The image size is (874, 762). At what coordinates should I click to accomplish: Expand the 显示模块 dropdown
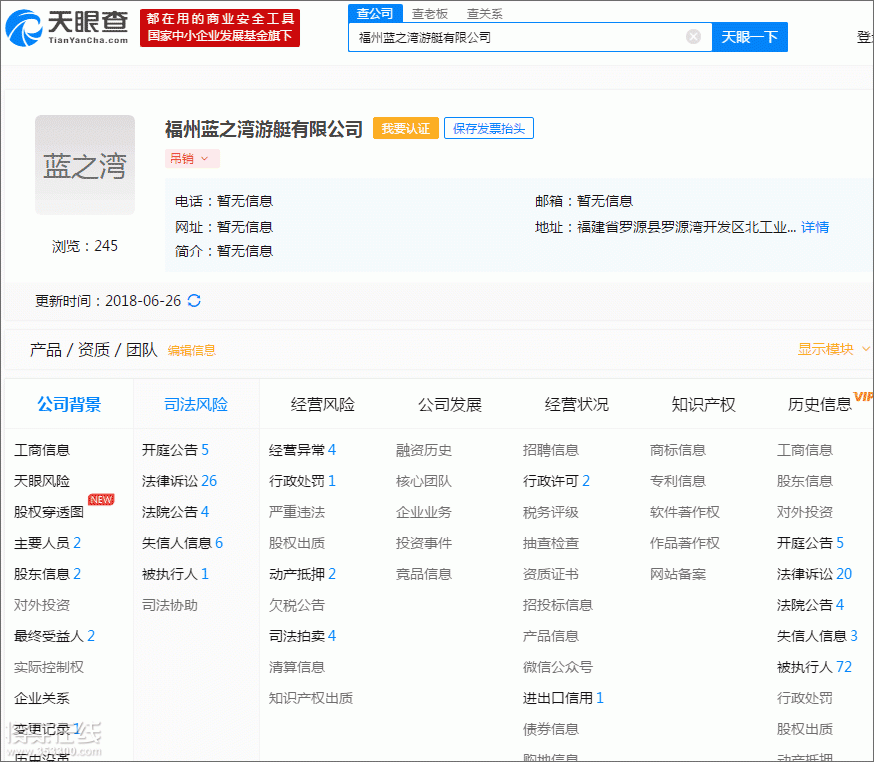[x=834, y=349]
